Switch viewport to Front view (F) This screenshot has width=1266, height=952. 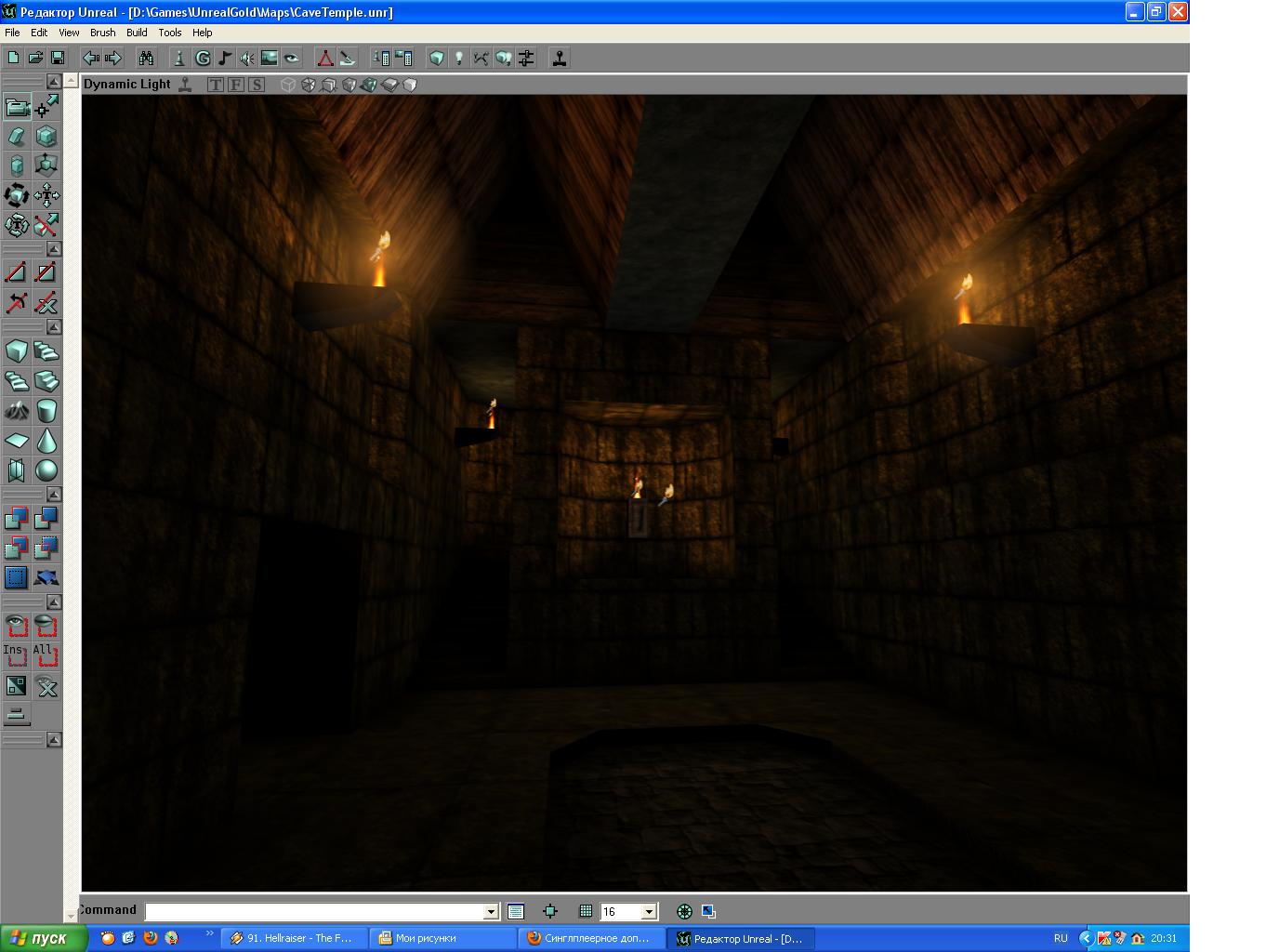coord(236,85)
